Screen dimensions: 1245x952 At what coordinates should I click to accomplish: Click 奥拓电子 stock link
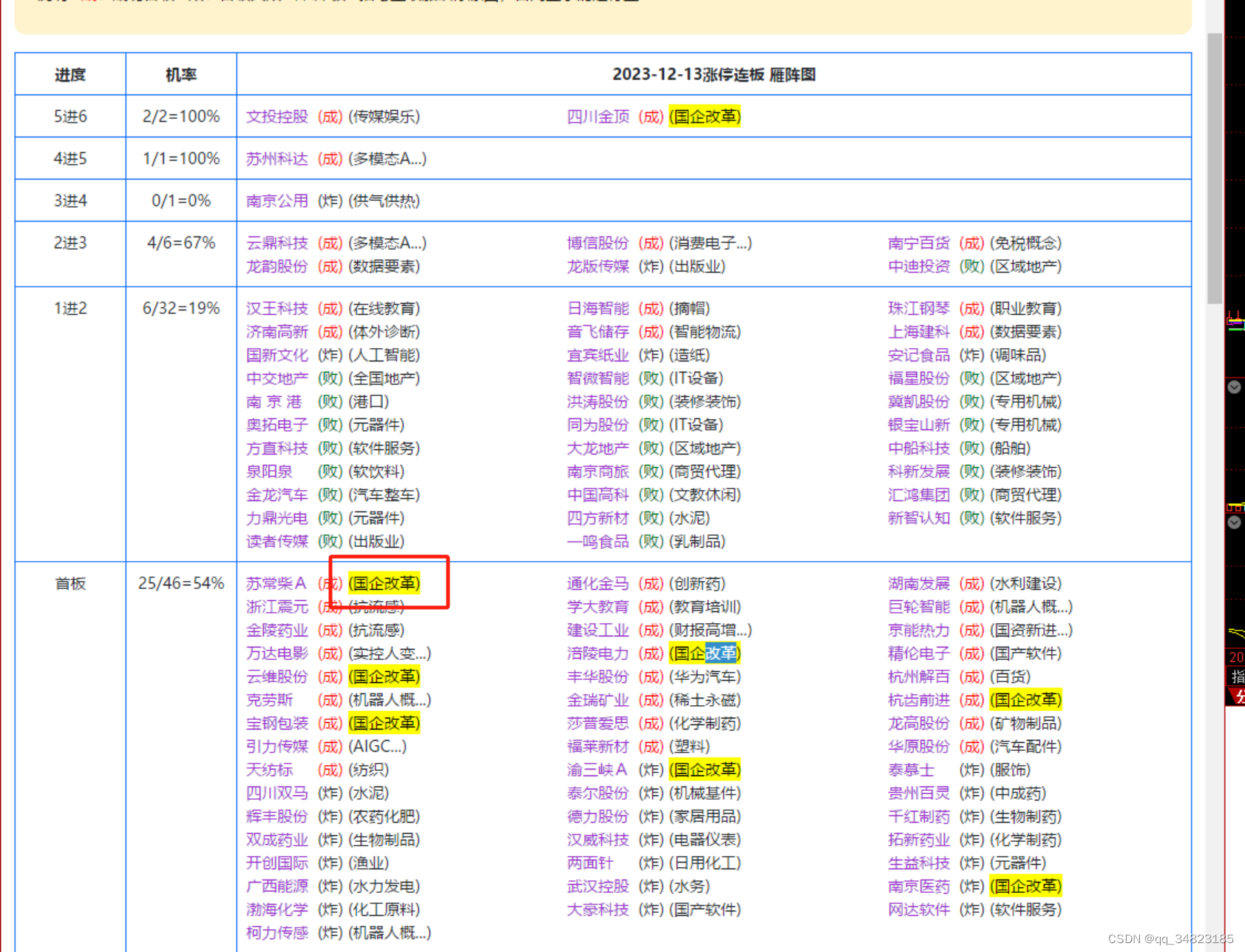click(x=277, y=425)
